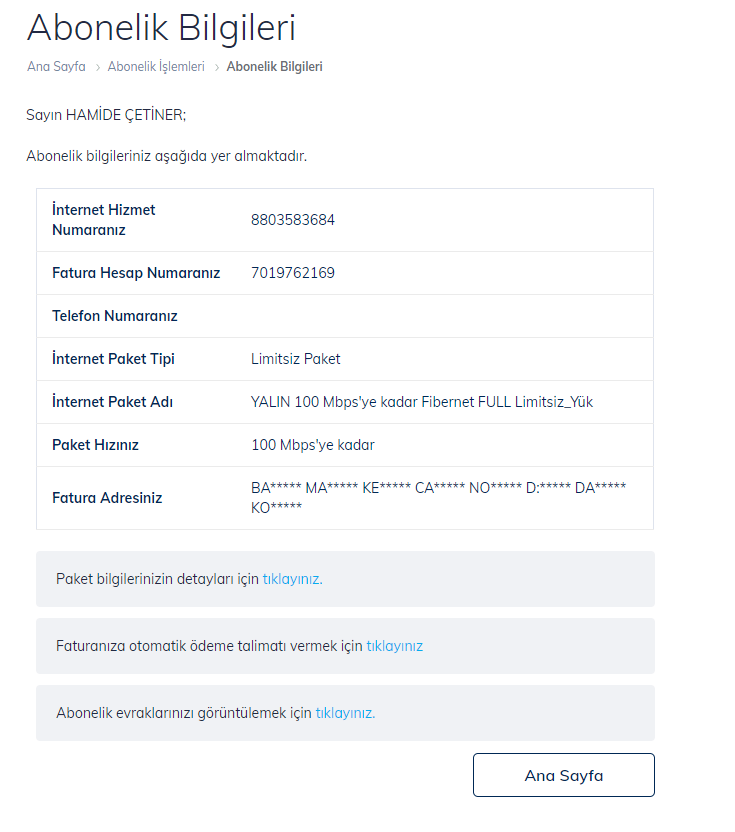Open package details via its tıklayınız link
The height and width of the screenshot is (832, 735).
click(x=292, y=579)
